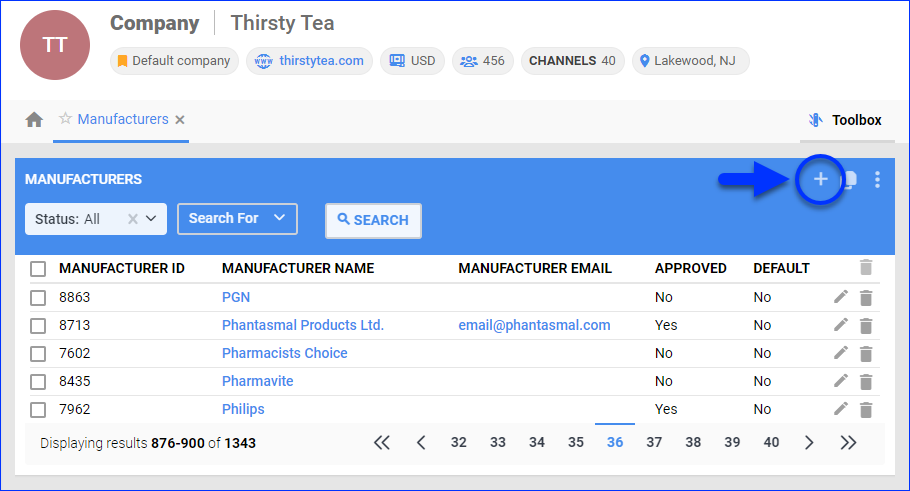Image resolution: width=910 pixels, height=491 pixels.
Task: Go to the last page of results
Action: coord(848,442)
